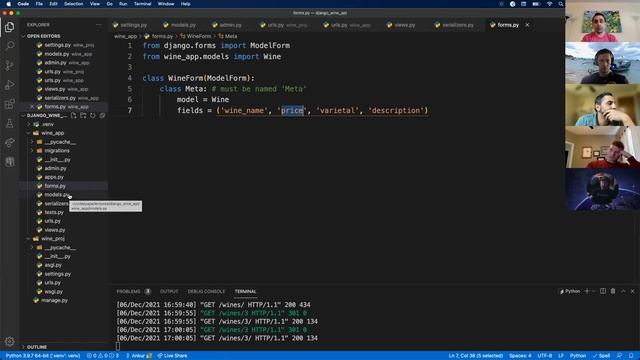Split the terminal panel

pos(603,291)
